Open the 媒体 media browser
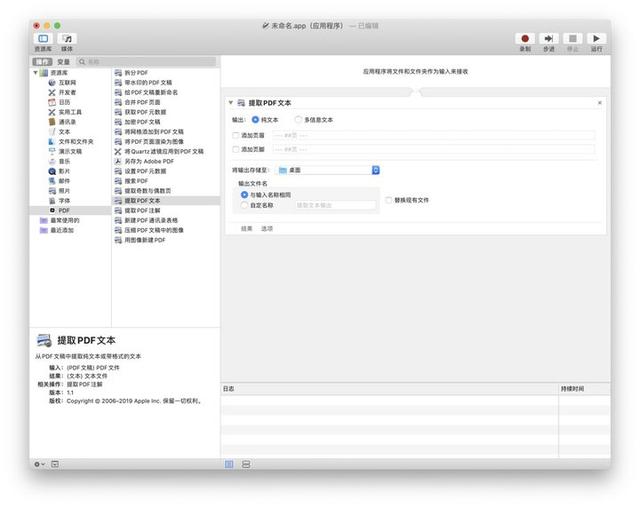The image size is (640, 508). click(67, 39)
